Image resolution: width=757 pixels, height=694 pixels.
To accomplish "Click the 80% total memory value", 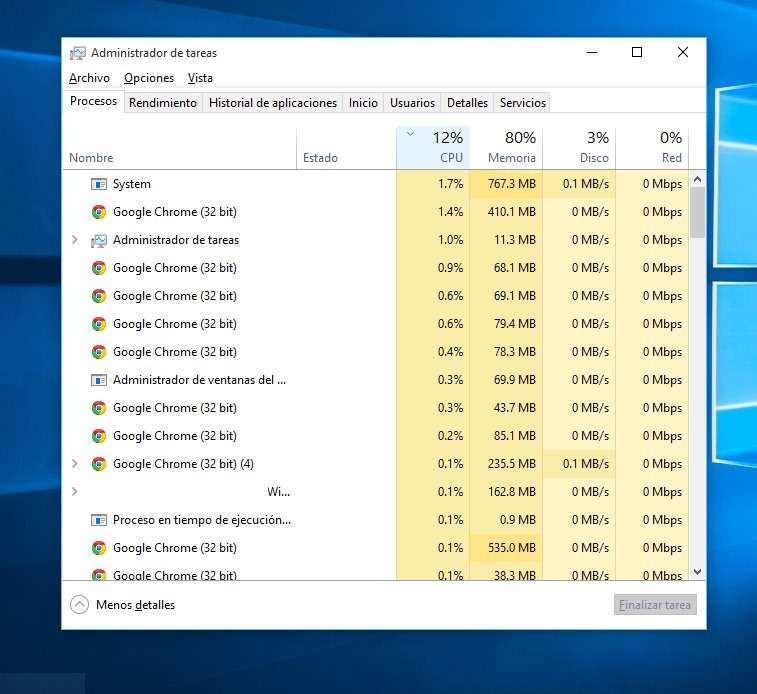I will [520, 138].
